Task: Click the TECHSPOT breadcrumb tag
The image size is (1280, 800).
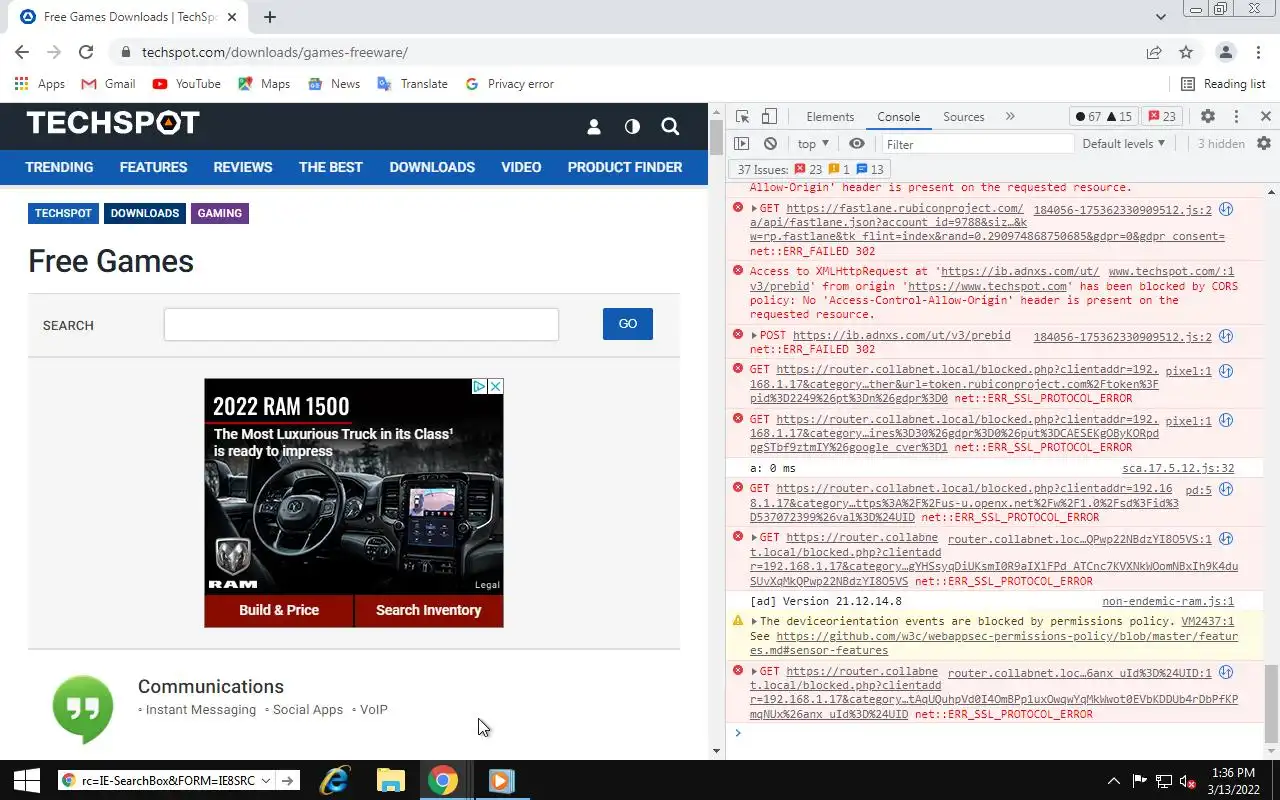Action: point(63,213)
